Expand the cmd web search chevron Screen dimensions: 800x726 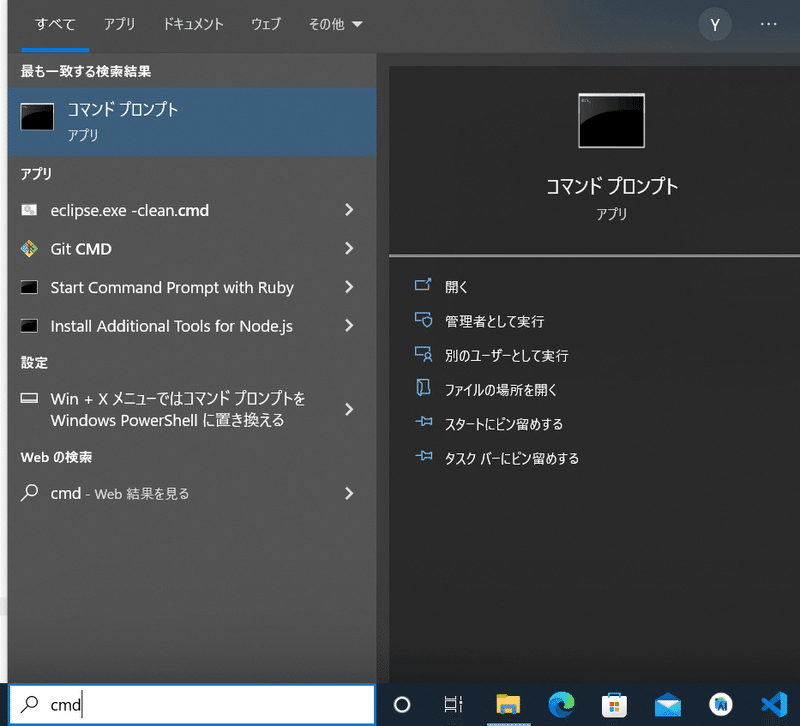click(x=349, y=493)
